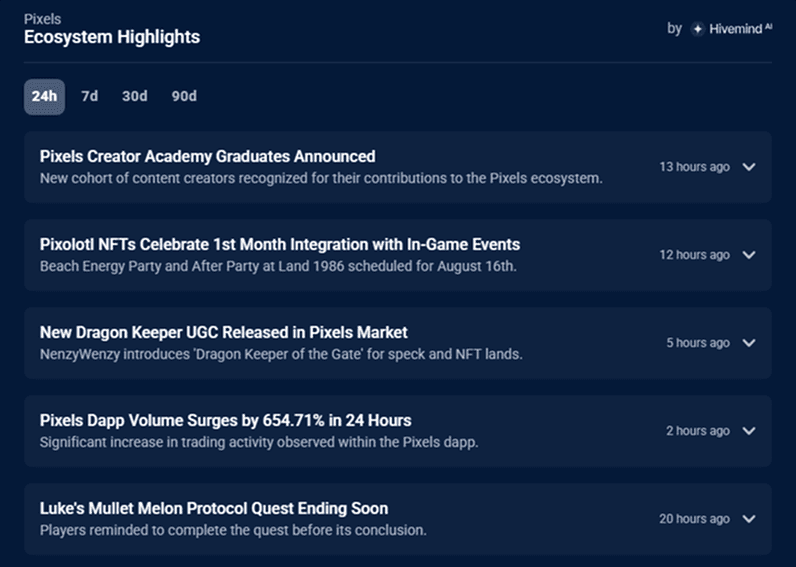Open Luke's Mullet Melon Protocol Quest headline
Image resolution: width=796 pixels, height=567 pixels.
214,508
